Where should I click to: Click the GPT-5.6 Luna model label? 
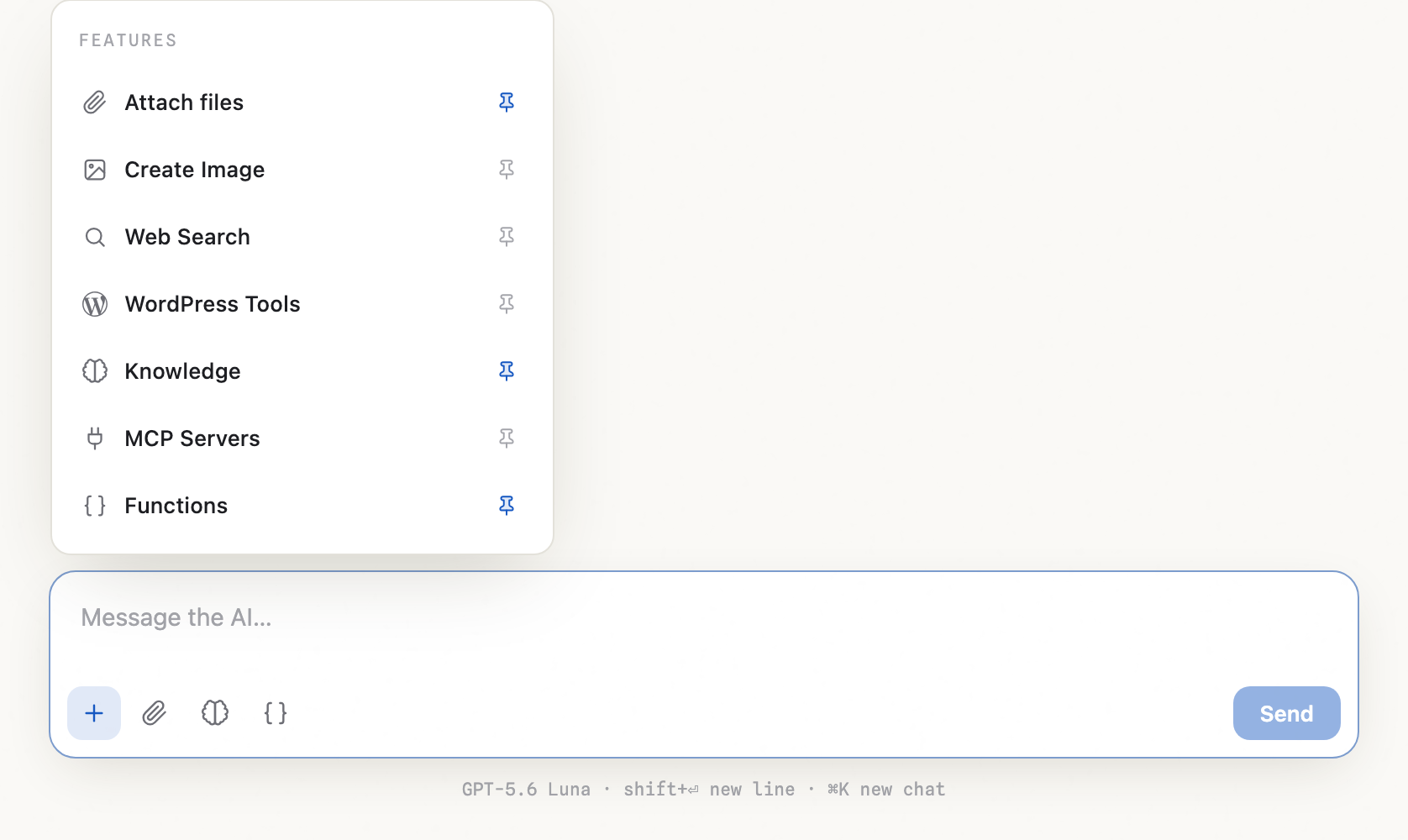pos(526,790)
